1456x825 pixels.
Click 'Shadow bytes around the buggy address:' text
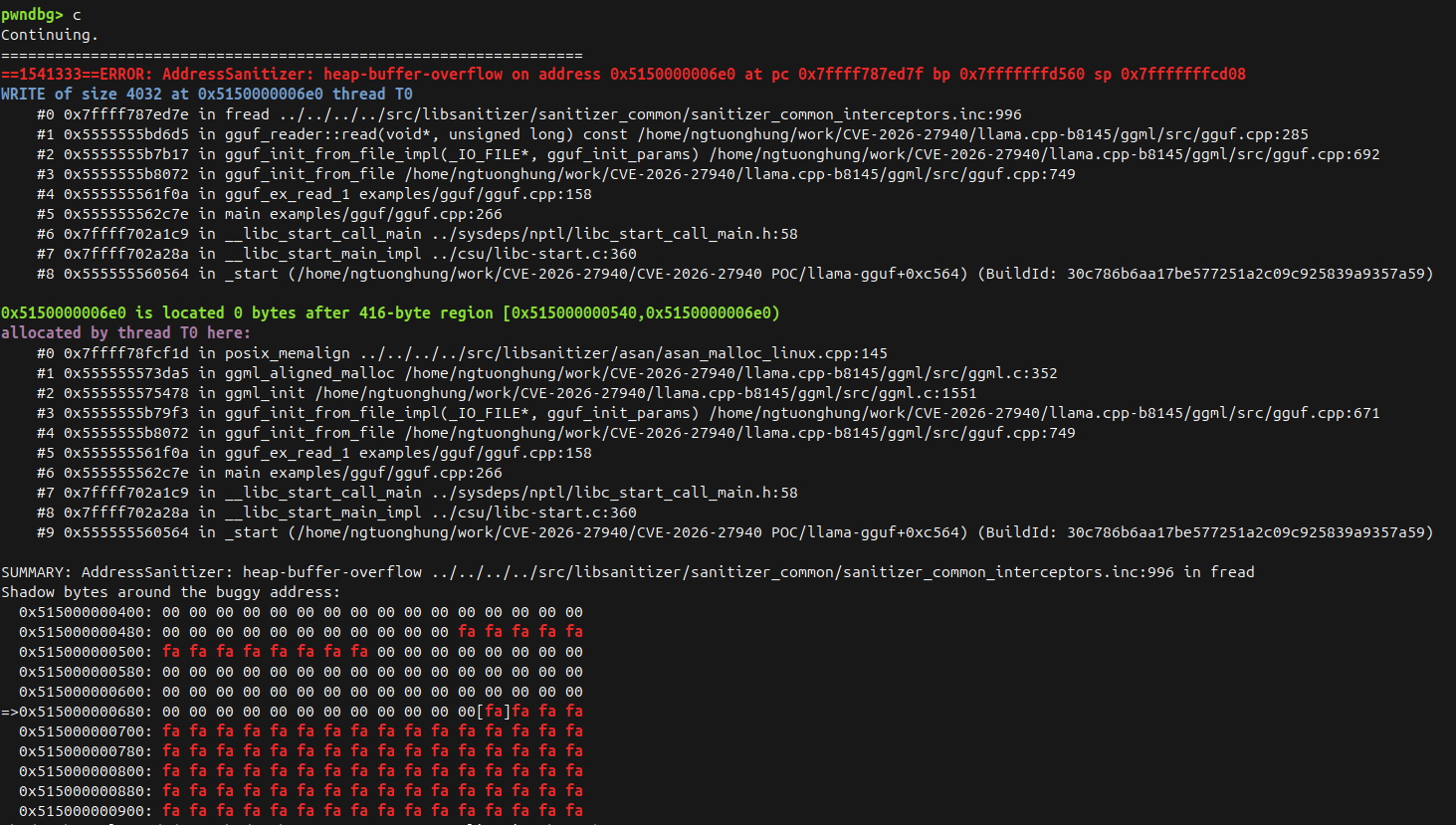(x=170, y=592)
